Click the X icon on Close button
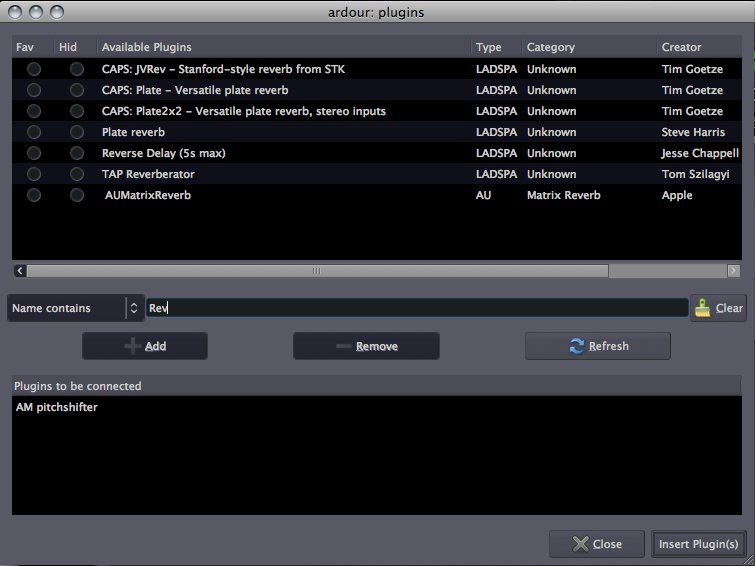The height and width of the screenshot is (566, 755). tap(580, 544)
